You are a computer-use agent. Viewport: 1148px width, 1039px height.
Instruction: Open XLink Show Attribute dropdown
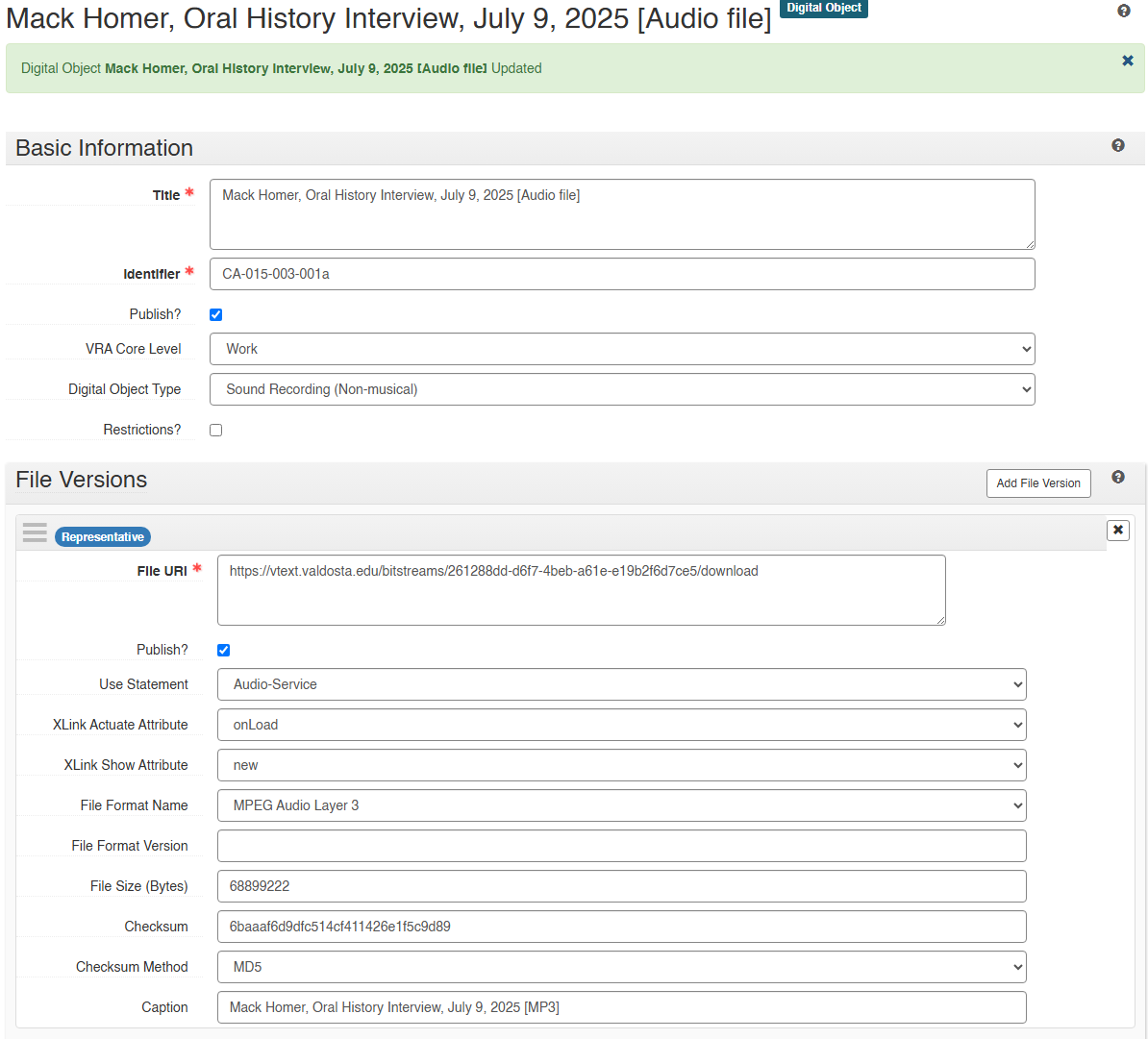click(x=621, y=765)
